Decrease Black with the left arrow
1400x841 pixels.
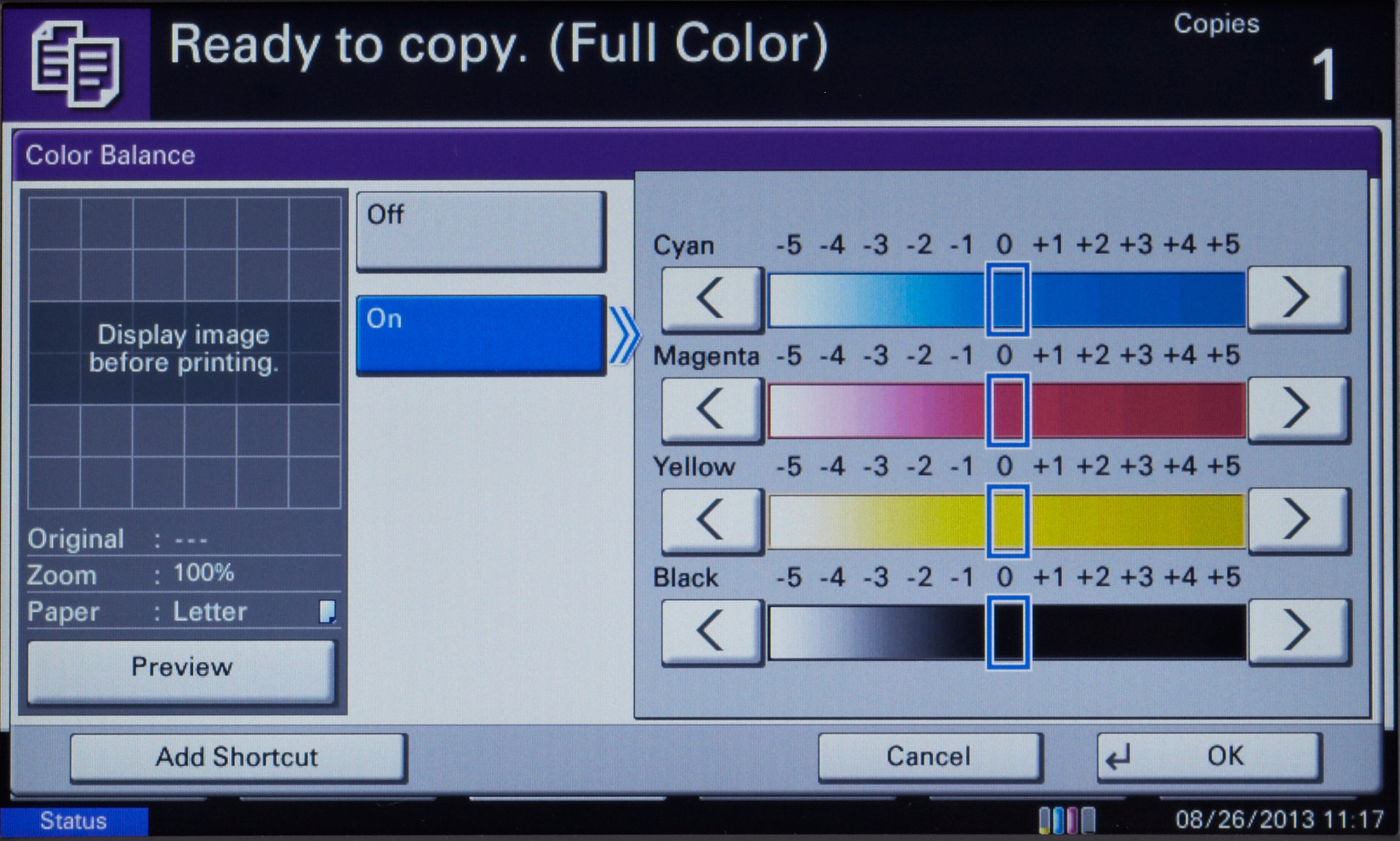pos(711,632)
